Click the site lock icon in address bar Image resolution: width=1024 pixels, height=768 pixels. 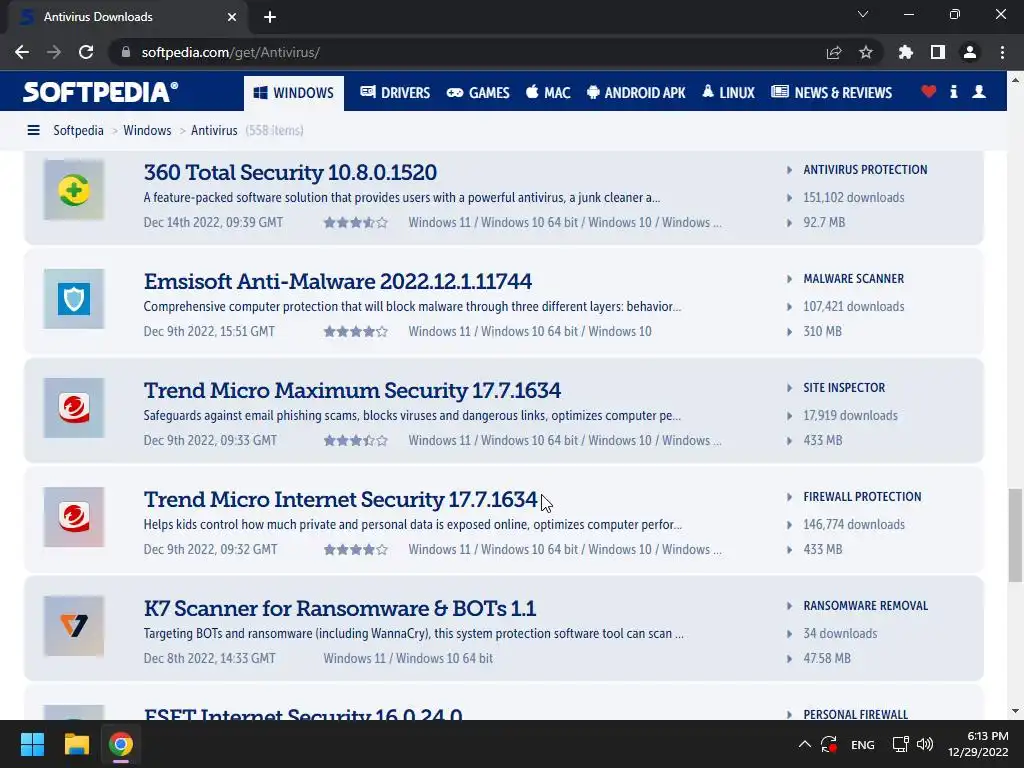(x=126, y=52)
